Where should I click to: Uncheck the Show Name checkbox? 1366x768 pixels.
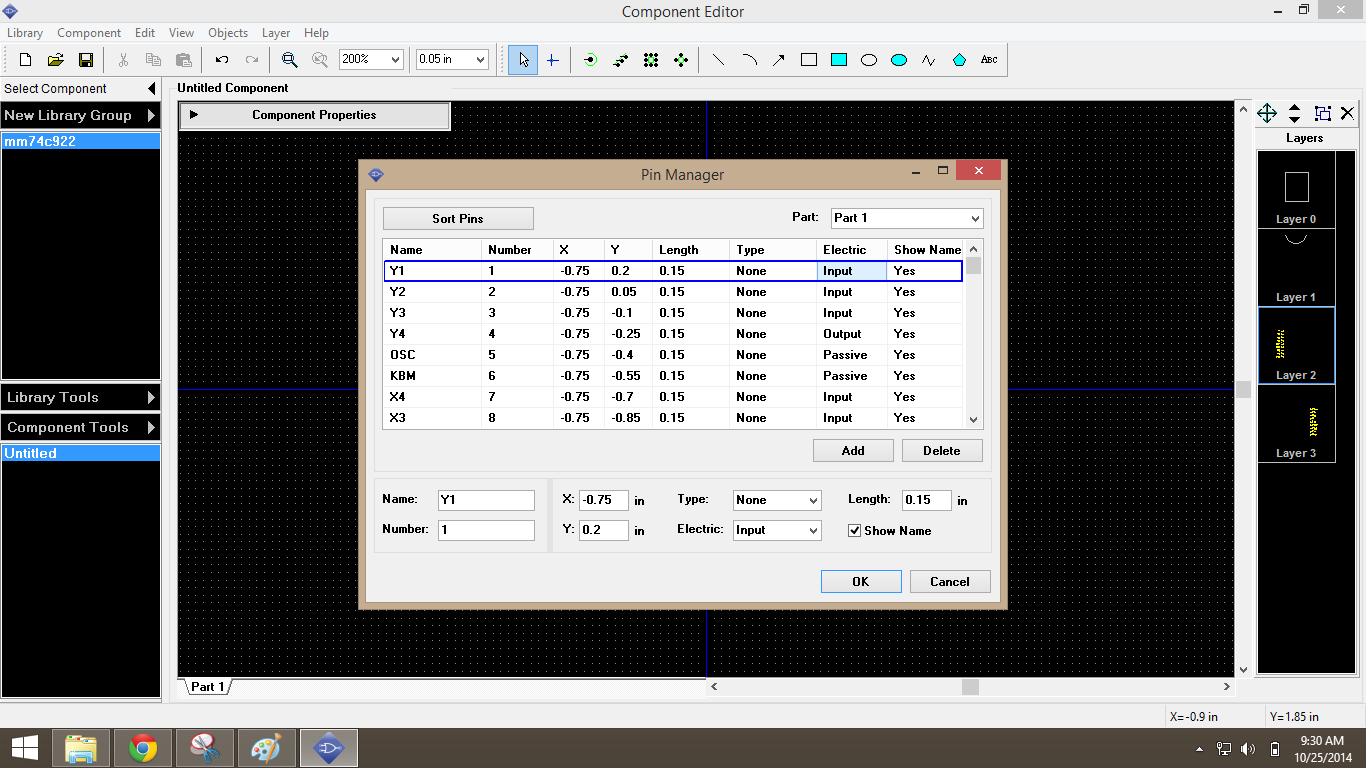855,531
